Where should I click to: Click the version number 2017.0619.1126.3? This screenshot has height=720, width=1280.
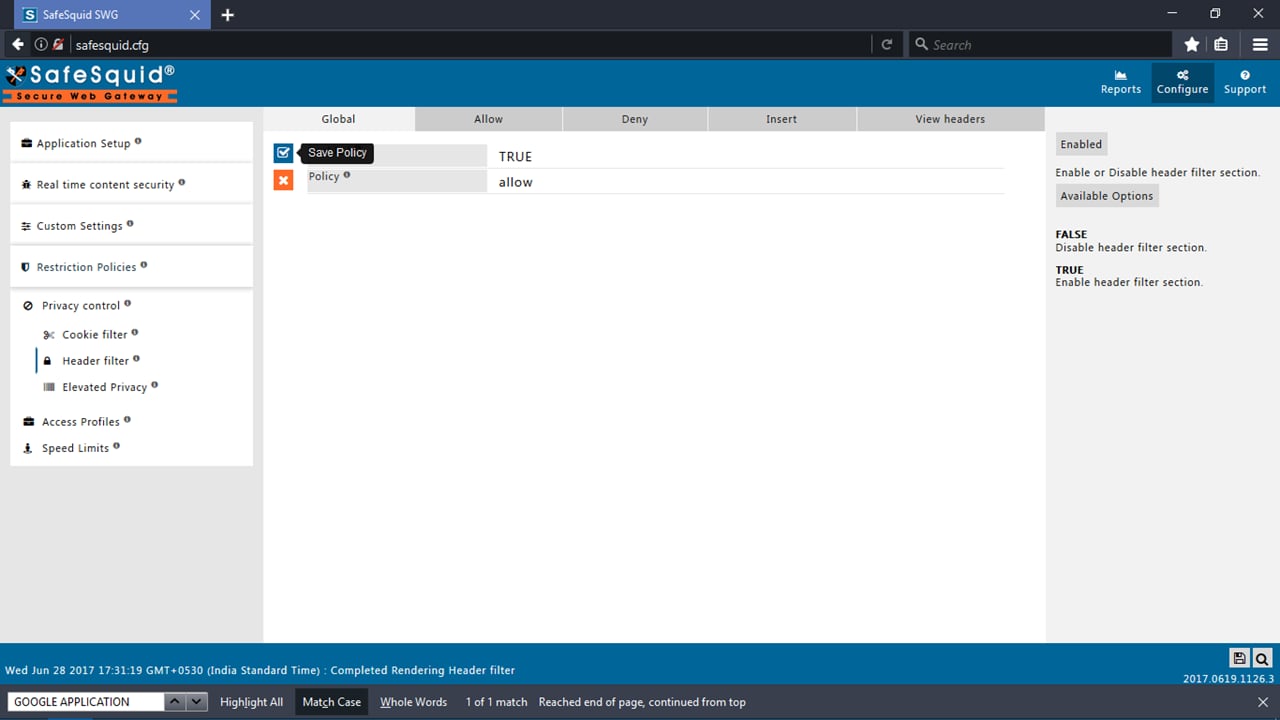coord(1228,679)
